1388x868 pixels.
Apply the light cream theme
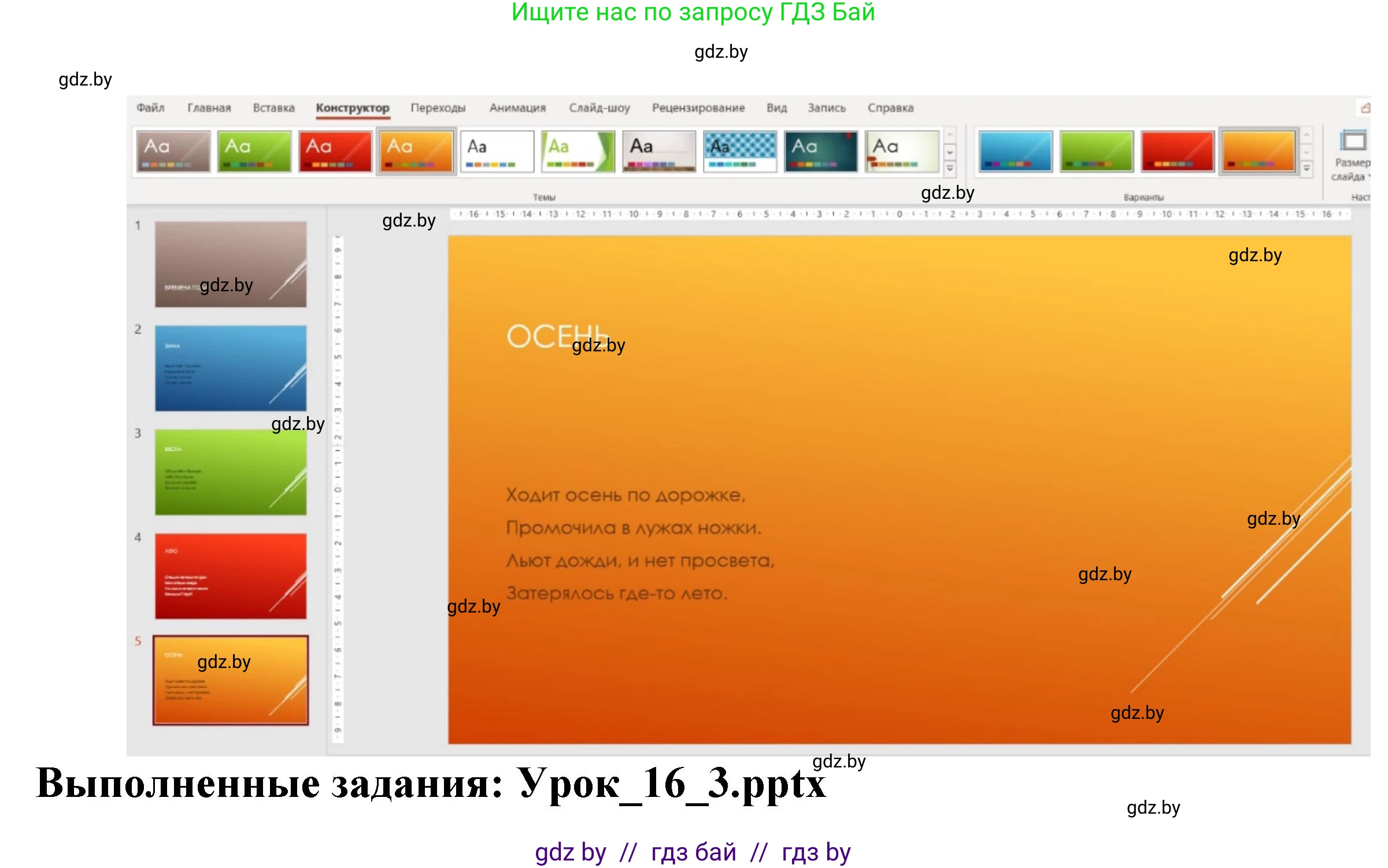pyautogui.click(x=902, y=151)
